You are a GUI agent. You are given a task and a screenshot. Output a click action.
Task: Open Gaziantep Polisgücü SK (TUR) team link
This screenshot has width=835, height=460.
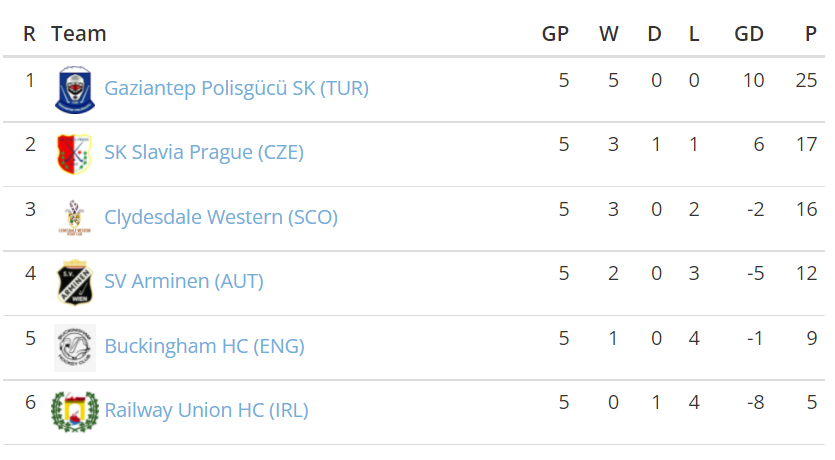click(236, 88)
